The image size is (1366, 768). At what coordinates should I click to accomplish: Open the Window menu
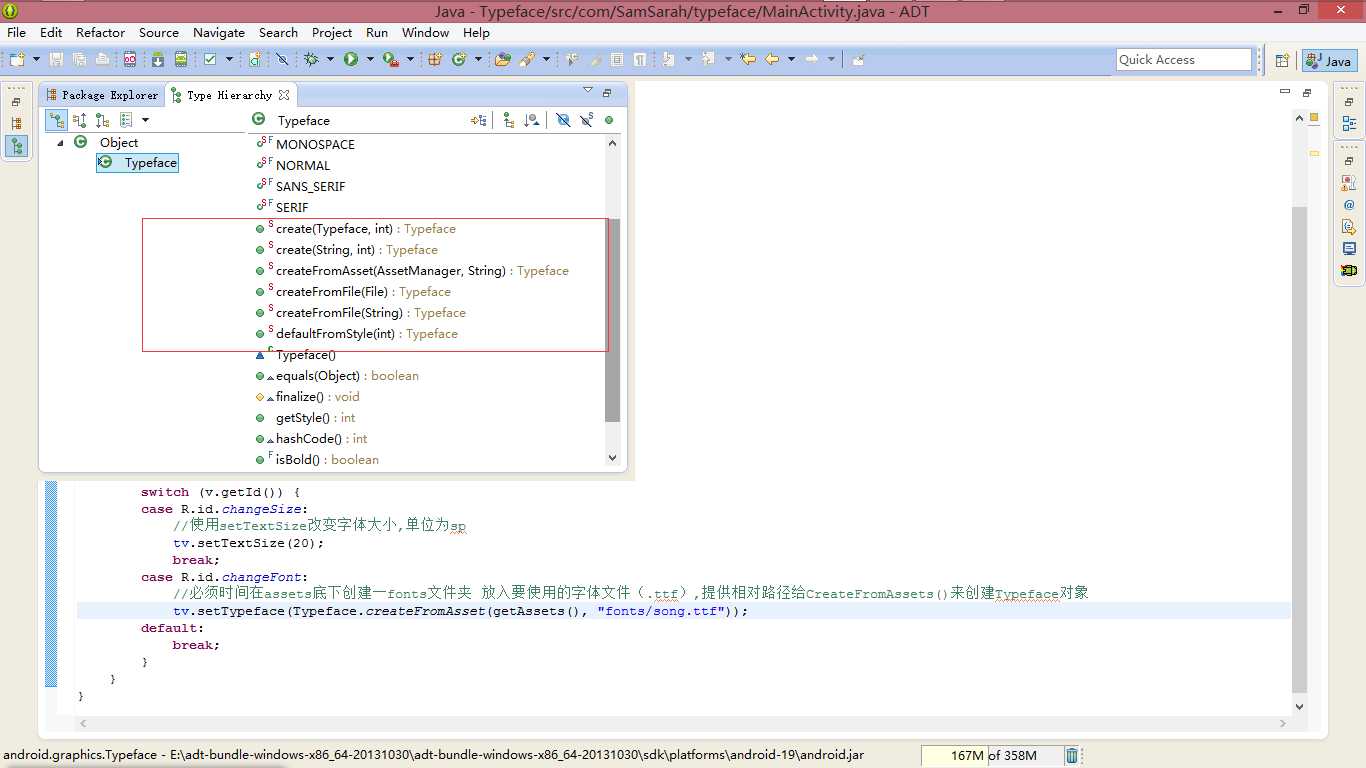(426, 33)
